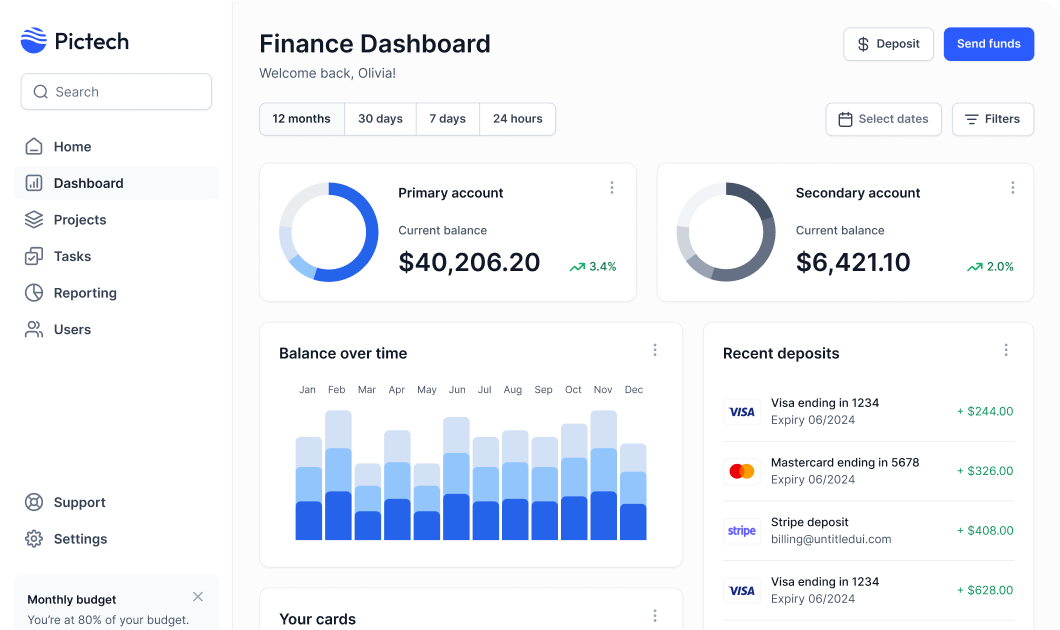Switch to the 30 days tab
The width and height of the screenshot is (1060, 630).
coord(380,119)
